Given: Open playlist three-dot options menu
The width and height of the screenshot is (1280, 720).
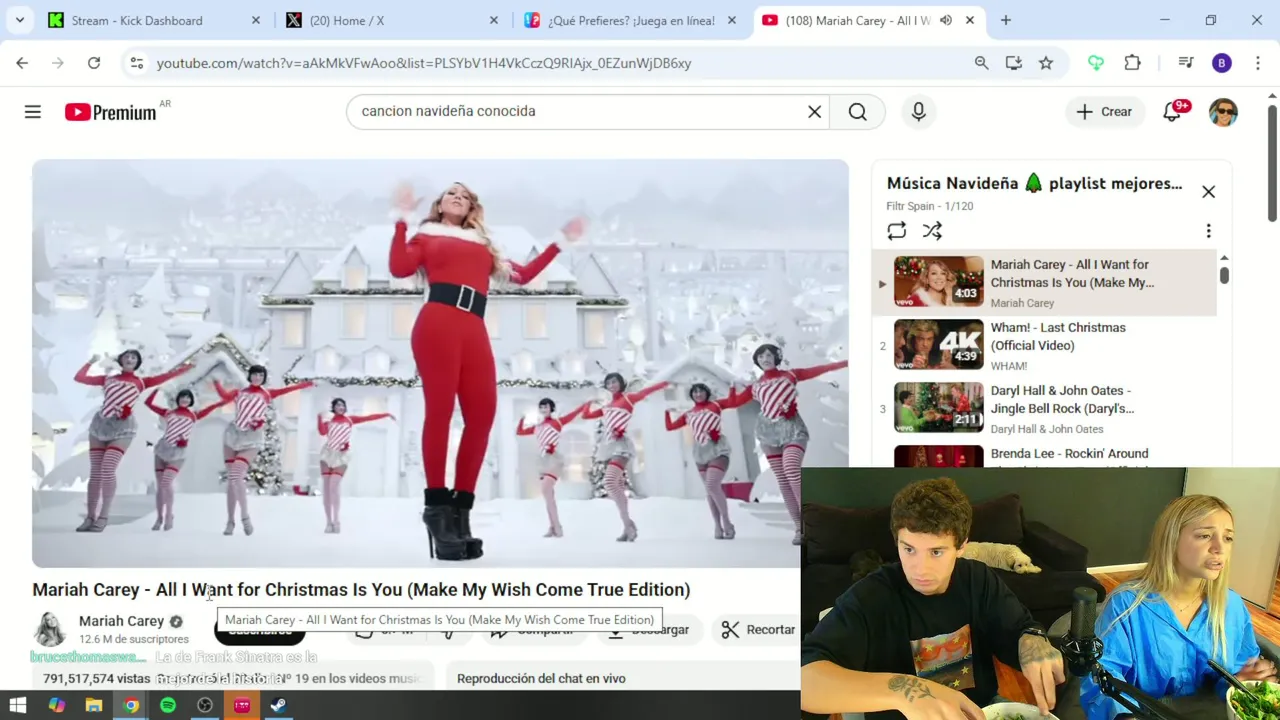Looking at the screenshot, I should (1208, 231).
